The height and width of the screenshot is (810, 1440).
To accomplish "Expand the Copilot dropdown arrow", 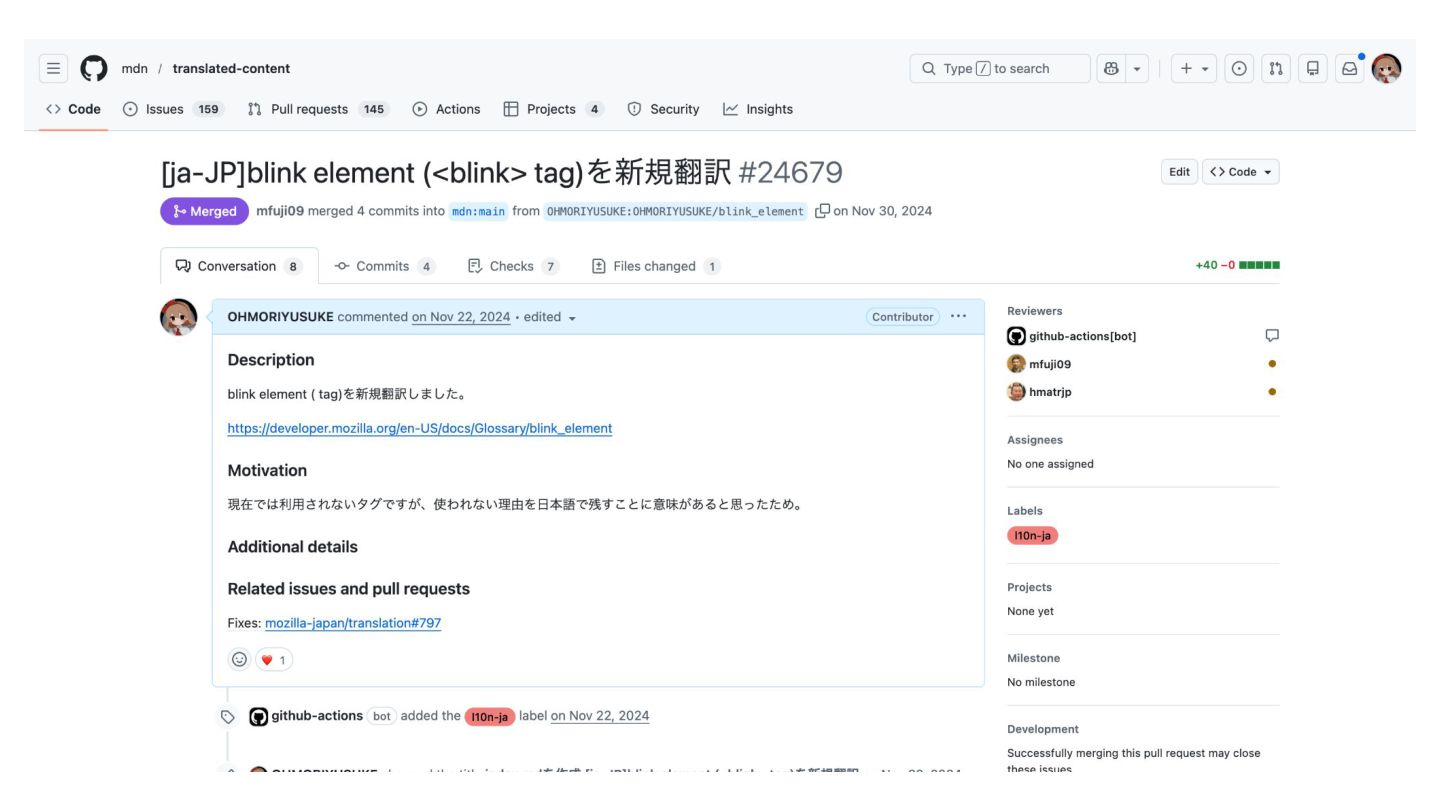I will coord(1137,68).
